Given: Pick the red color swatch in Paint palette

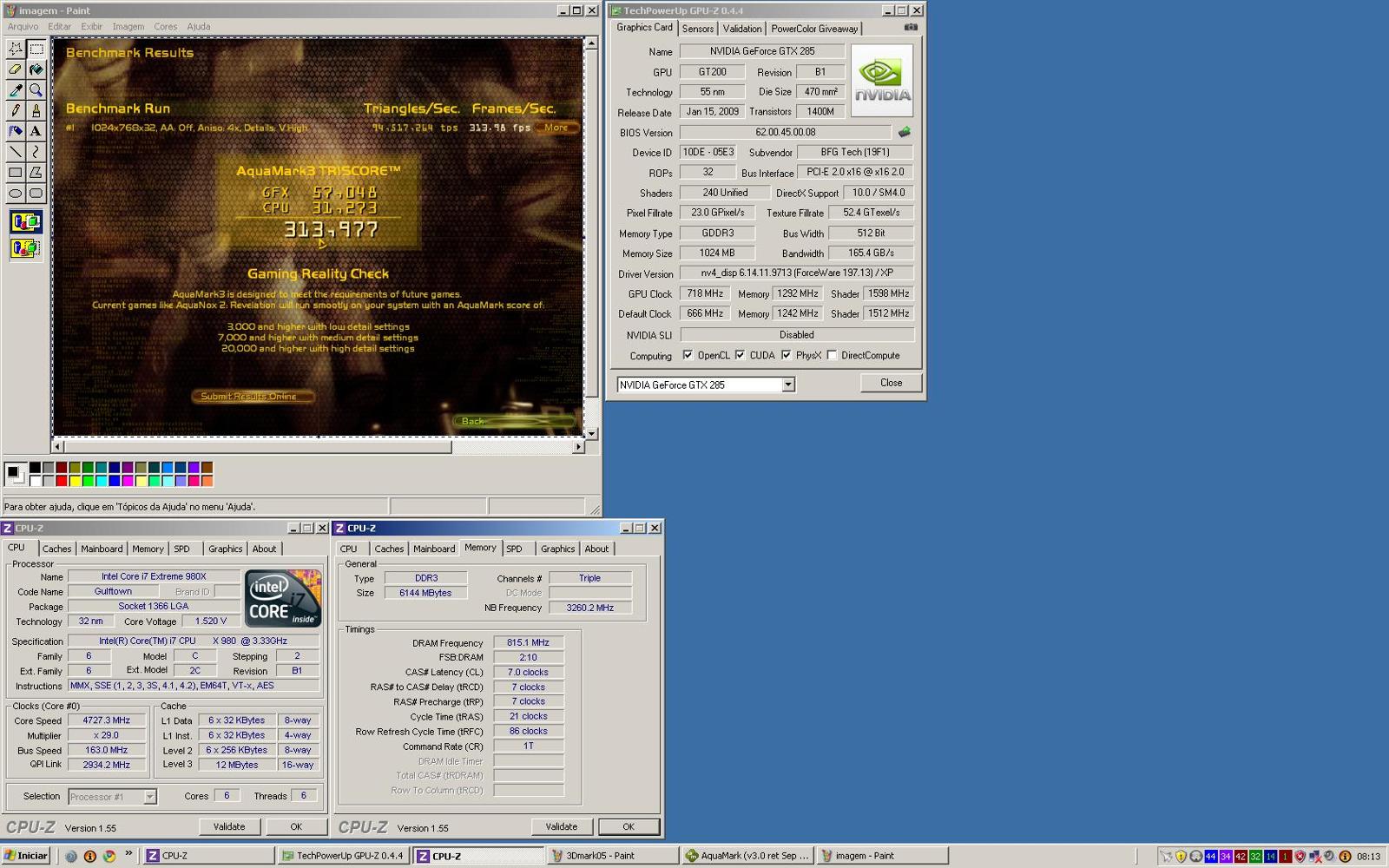Looking at the screenshot, I should click(62, 481).
